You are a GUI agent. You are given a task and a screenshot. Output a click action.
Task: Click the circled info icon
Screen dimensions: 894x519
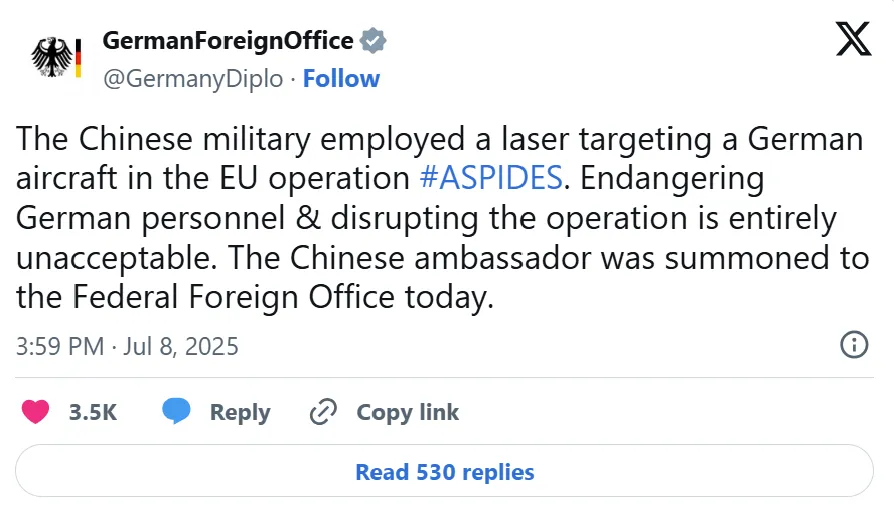854,344
